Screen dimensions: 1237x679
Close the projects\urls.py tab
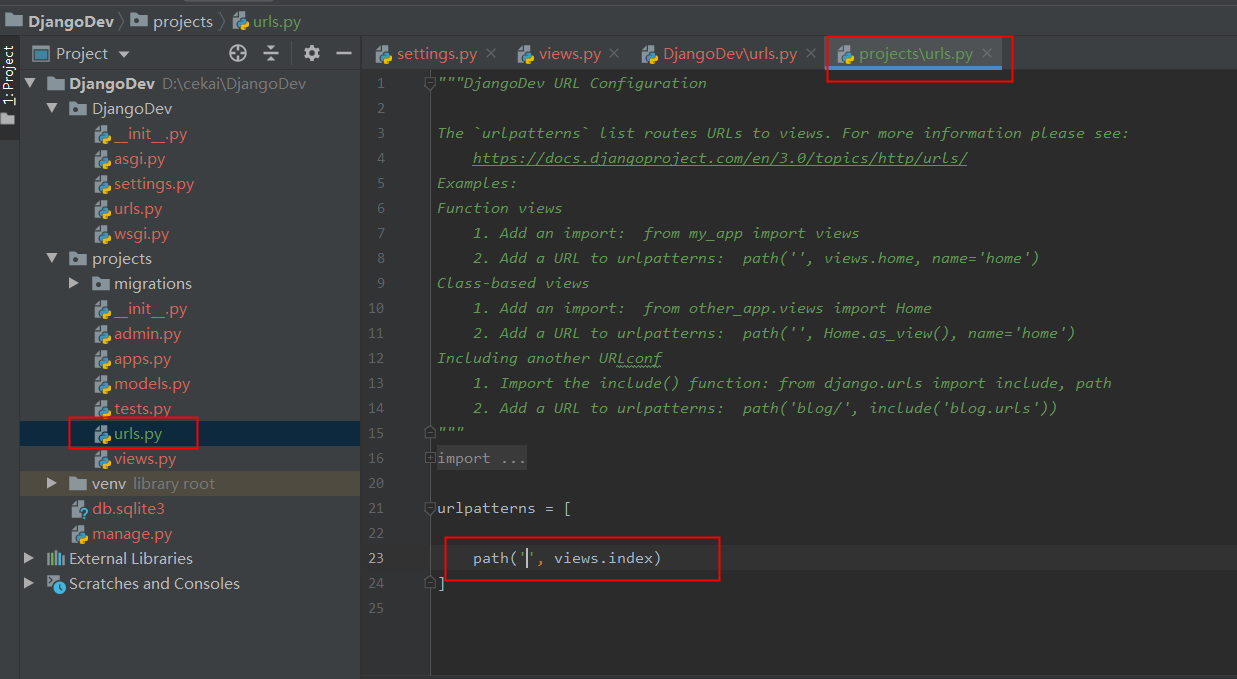[x=987, y=54]
